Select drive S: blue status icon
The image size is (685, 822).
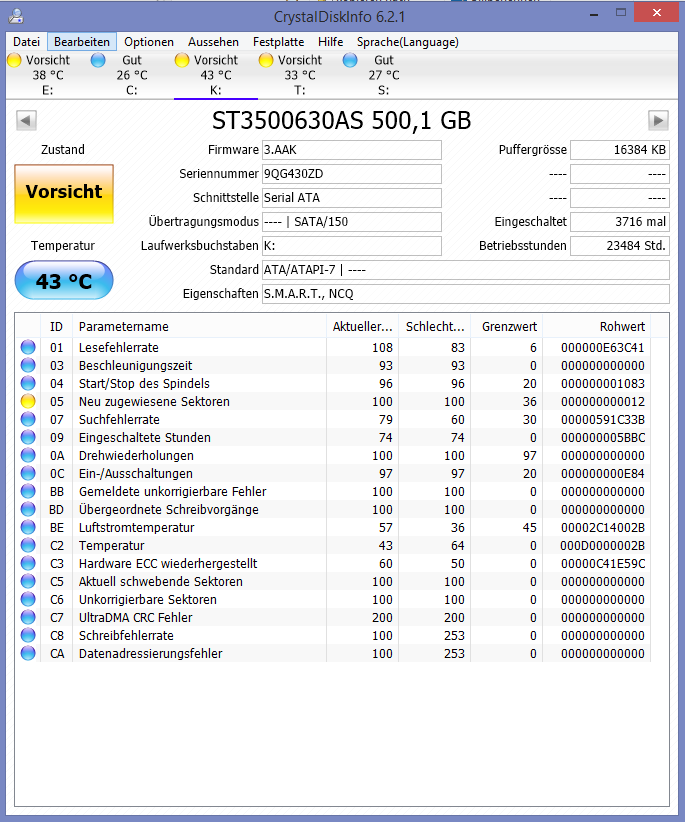[350, 60]
